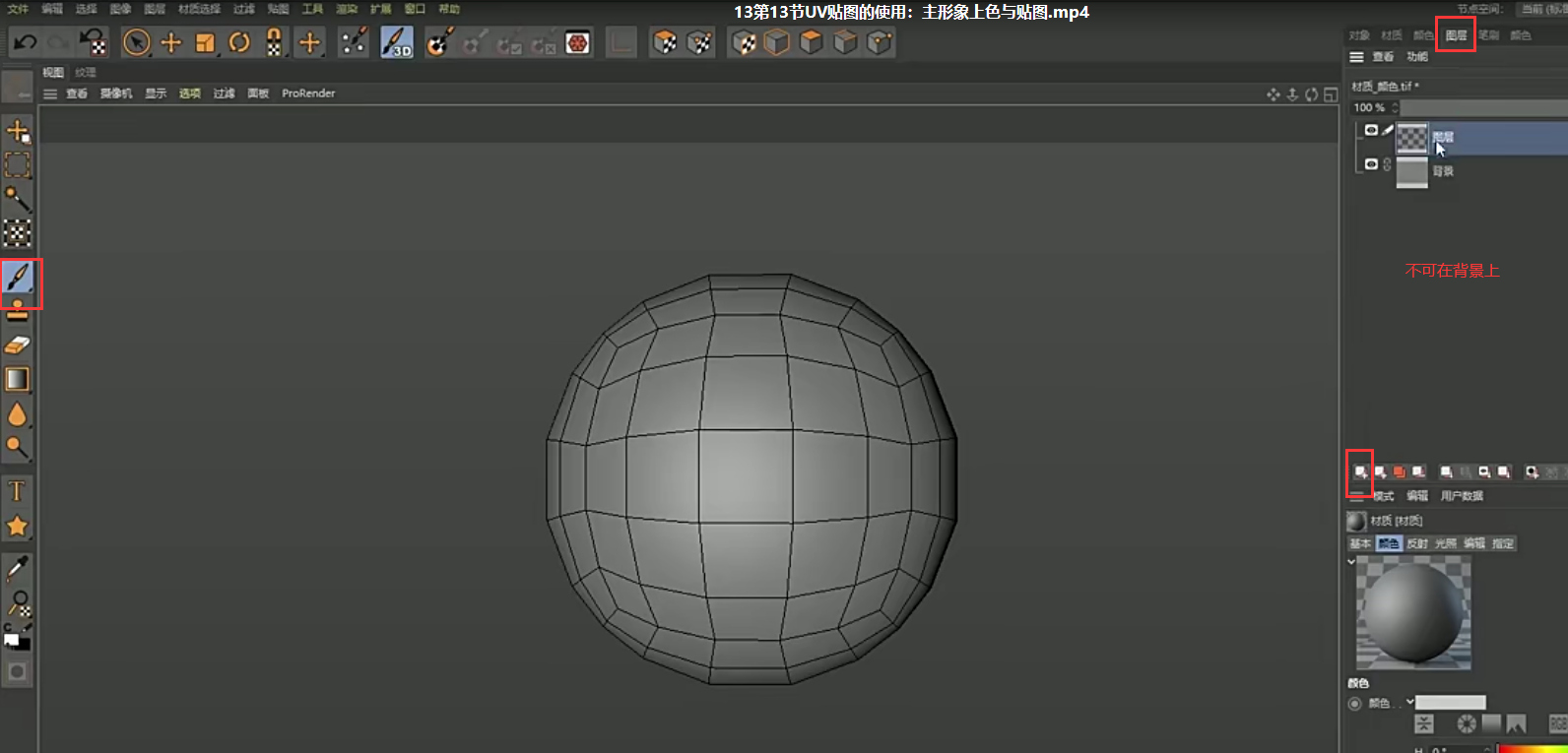Click the move tool in left toolbar
The image size is (1568, 753).
pos(18,130)
